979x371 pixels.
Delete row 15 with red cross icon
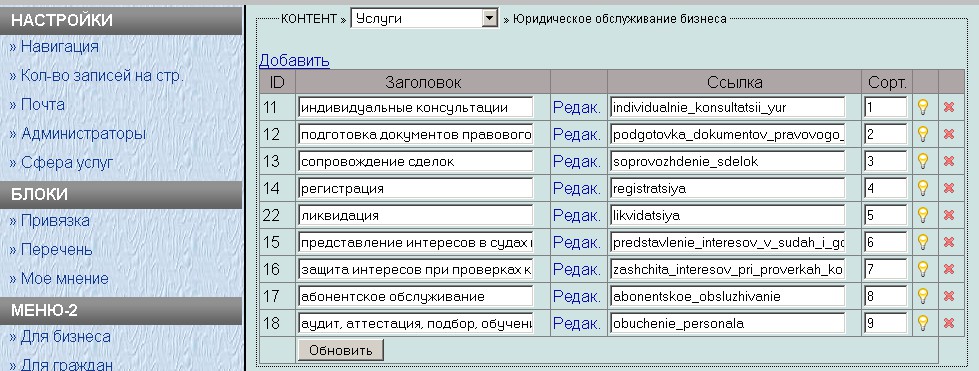click(949, 242)
